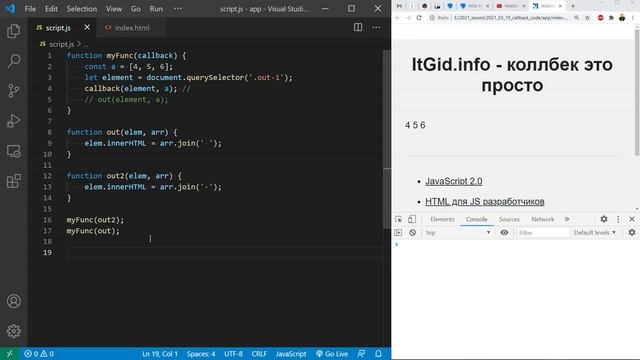Open the File menu
640x360 pixels.
coord(30,9)
